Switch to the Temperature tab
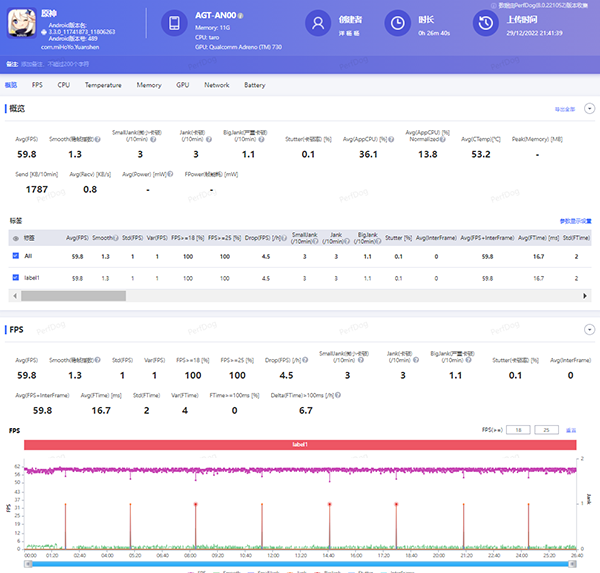Viewport: 600px width, 573px height. (103, 86)
